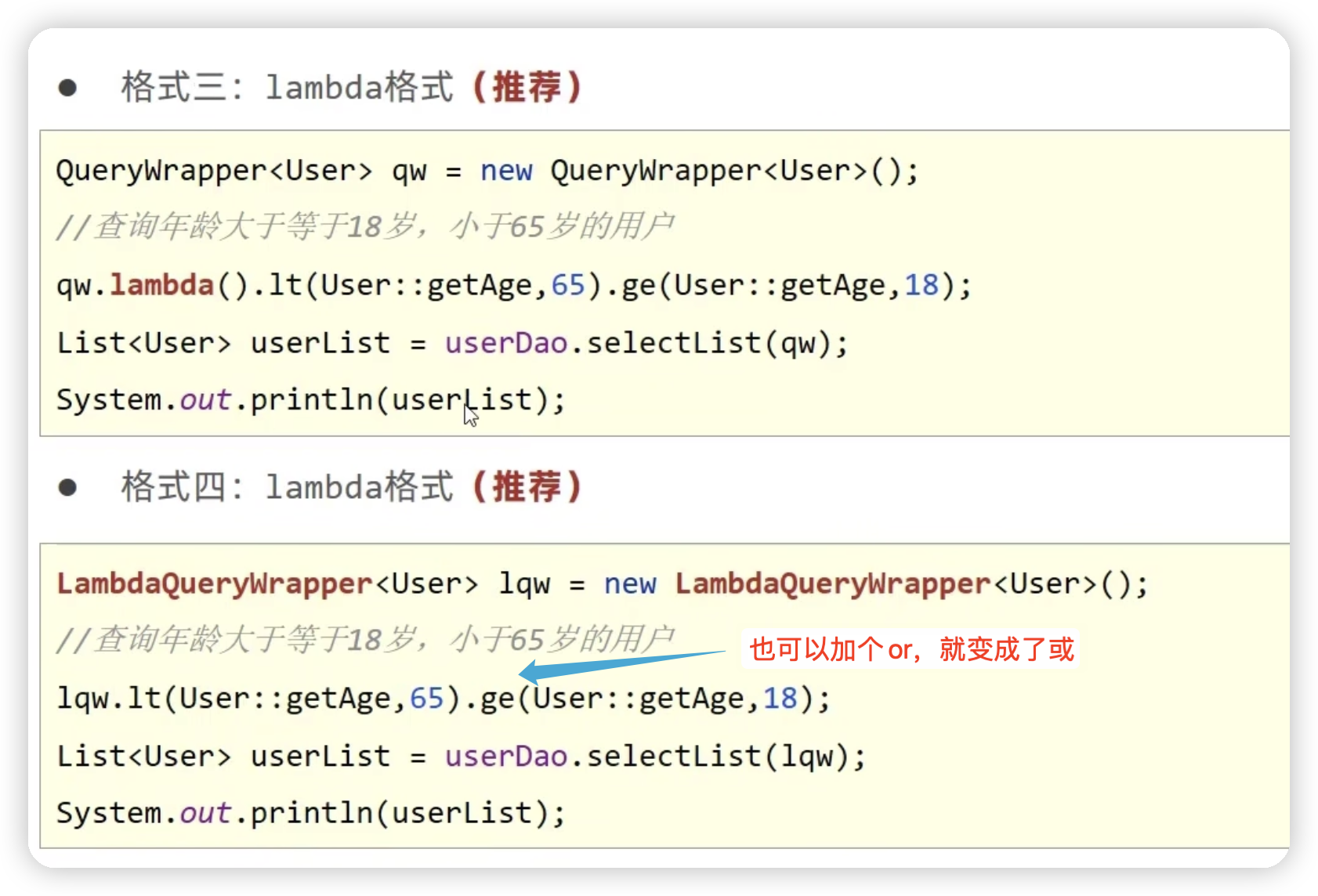Click the number 18 in first code block
The width and height of the screenshot is (1318, 896).
pyautogui.click(x=922, y=285)
